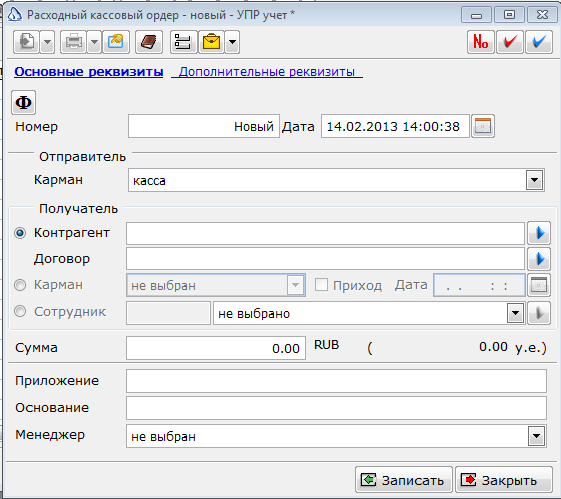The height and width of the screenshot is (499, 561).
Task: Expand the Менеджер dropdown list
Action: click(x=536, y=436)
